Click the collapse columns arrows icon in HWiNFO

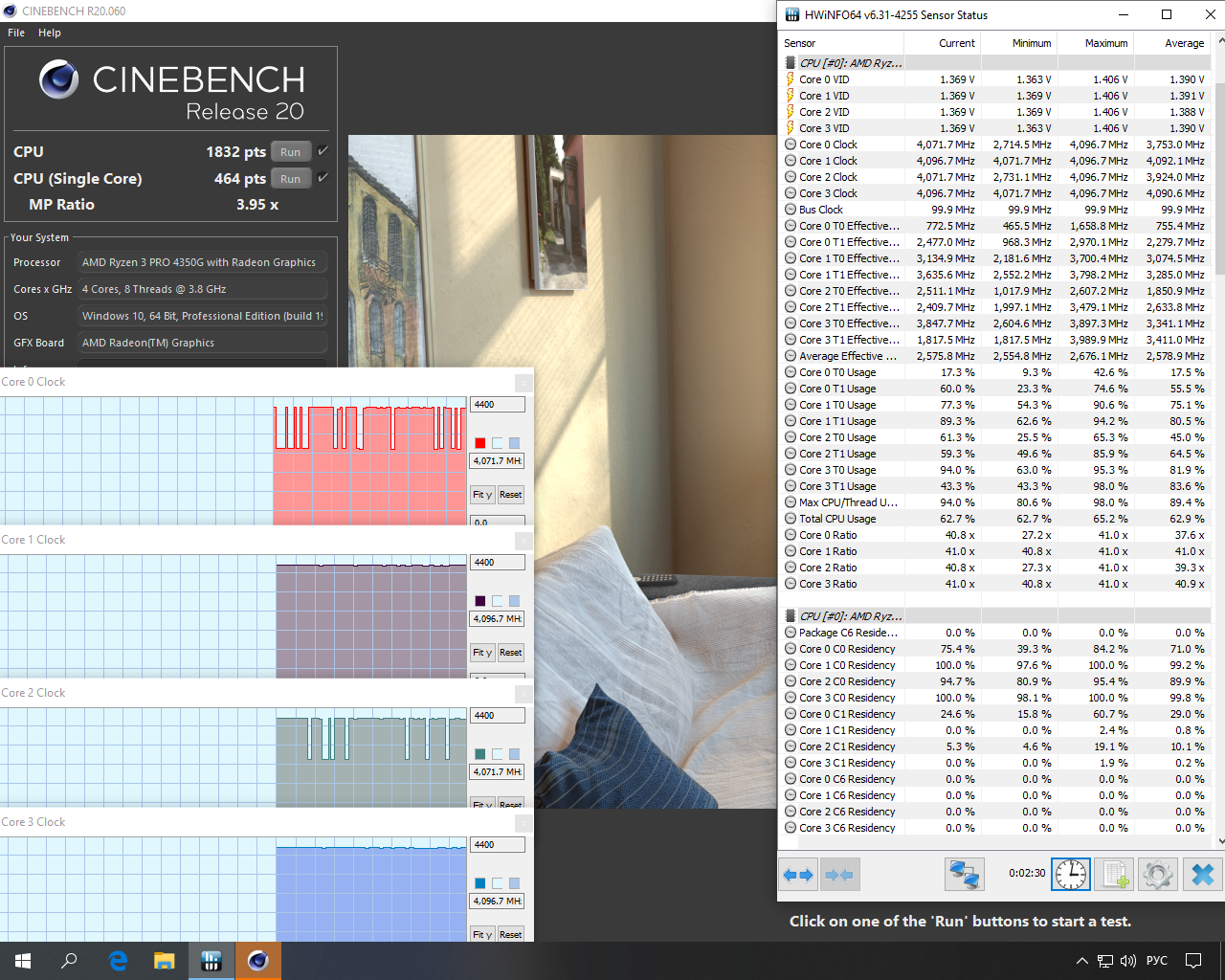point(839,874)
